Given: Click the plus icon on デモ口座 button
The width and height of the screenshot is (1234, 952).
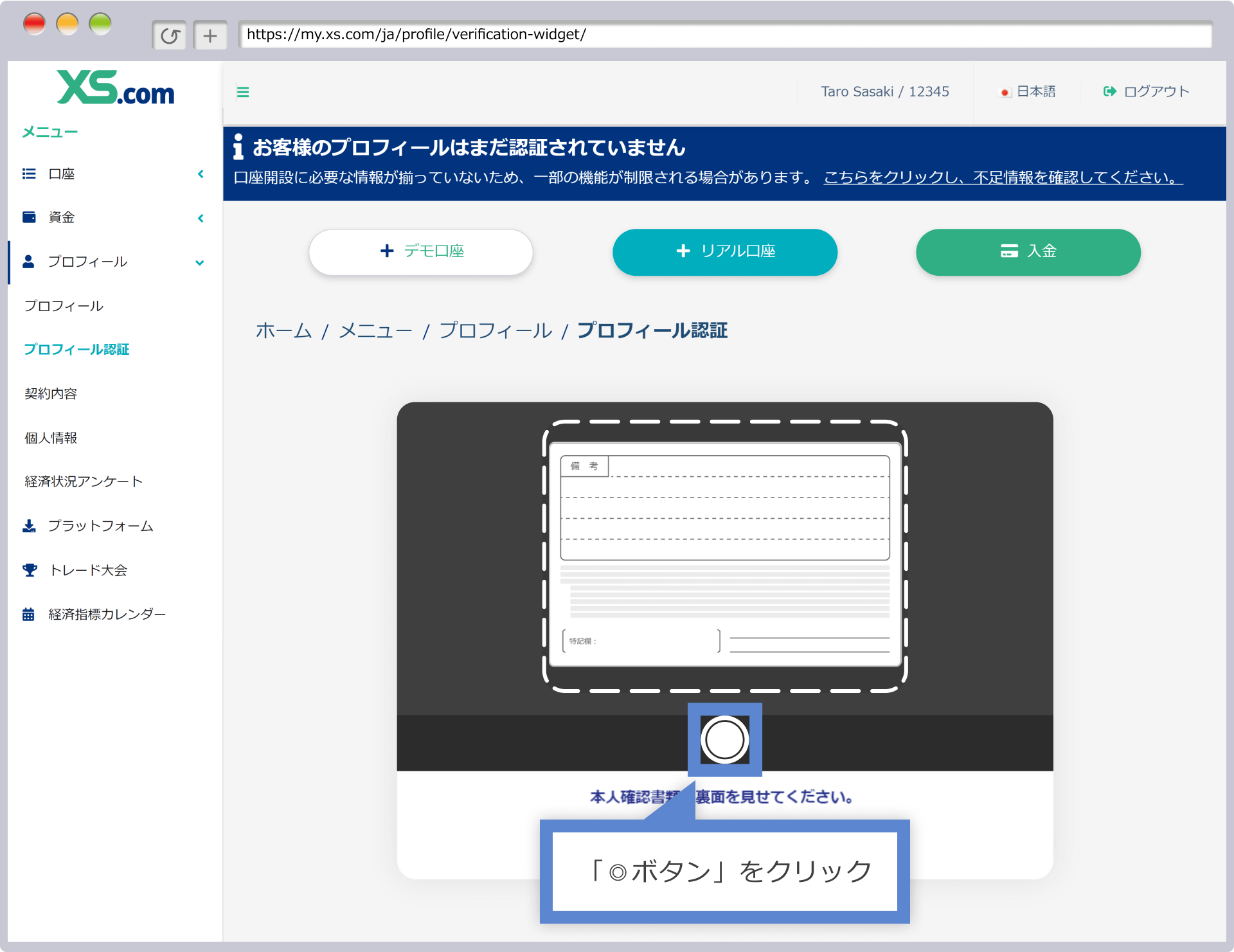Looking at the screenshot, I should click(386, 251).
